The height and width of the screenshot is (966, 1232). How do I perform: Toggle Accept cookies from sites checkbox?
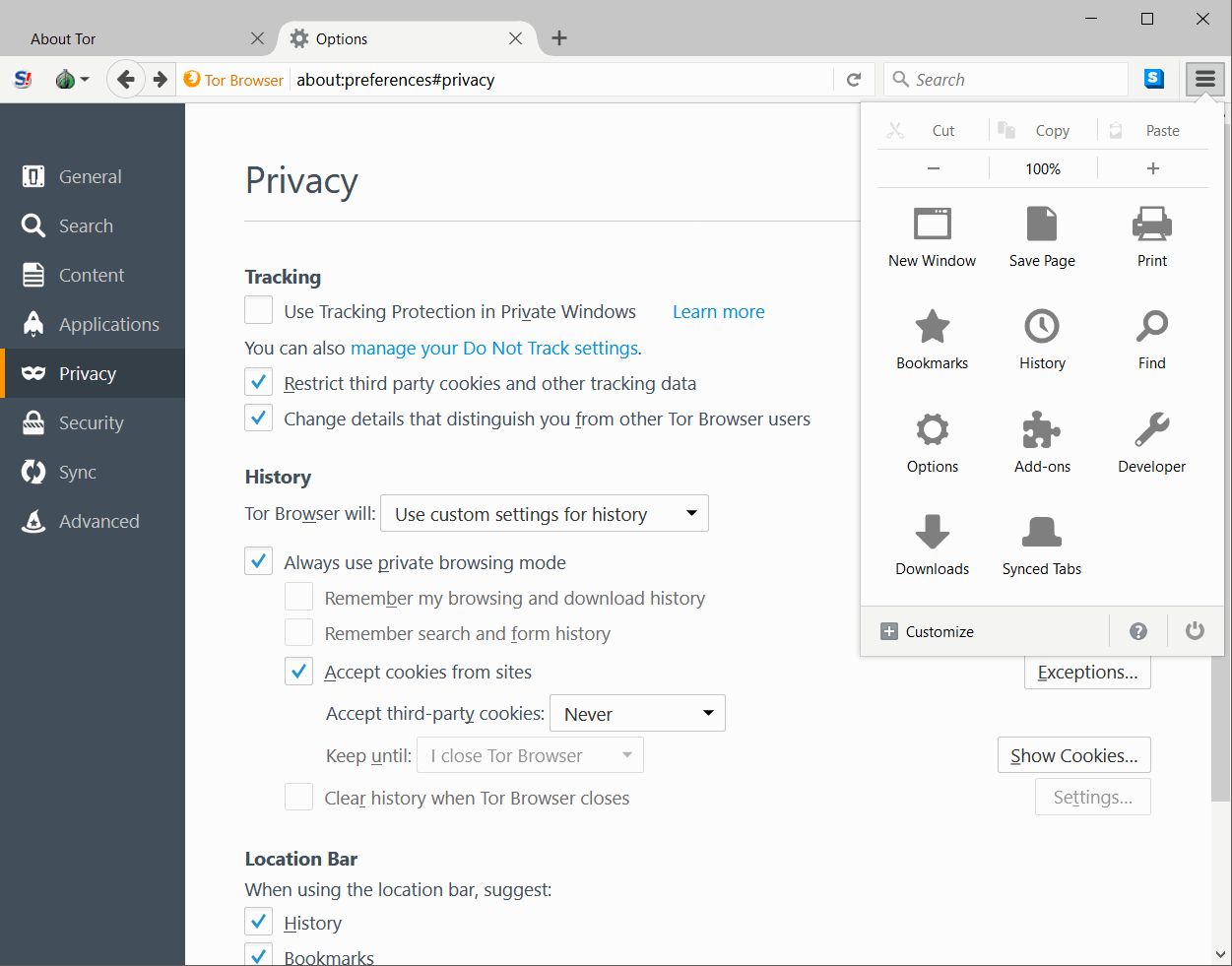coord(299,672)
